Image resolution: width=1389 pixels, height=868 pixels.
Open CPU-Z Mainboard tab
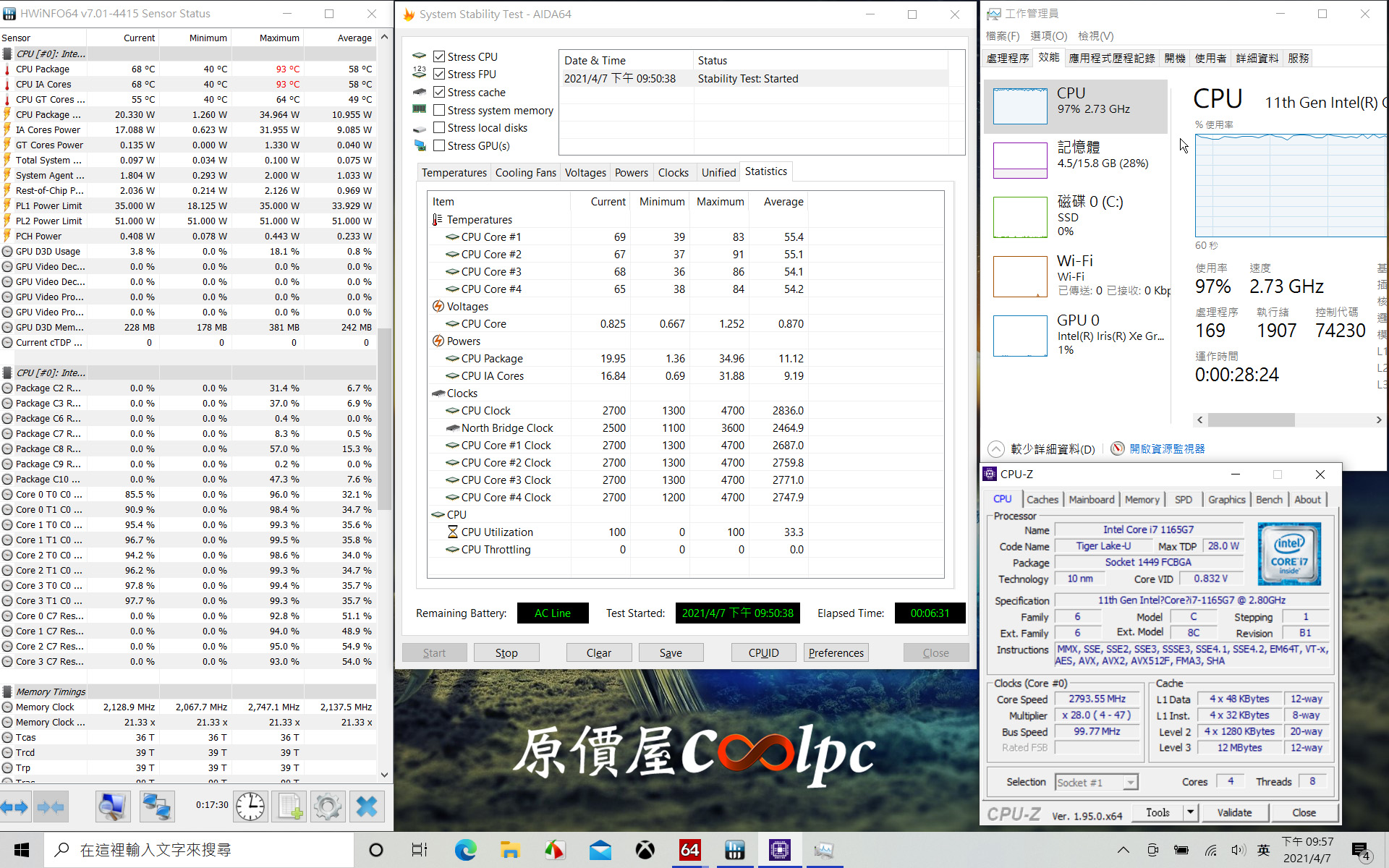pyautogui.click(x=1092, y=499)
